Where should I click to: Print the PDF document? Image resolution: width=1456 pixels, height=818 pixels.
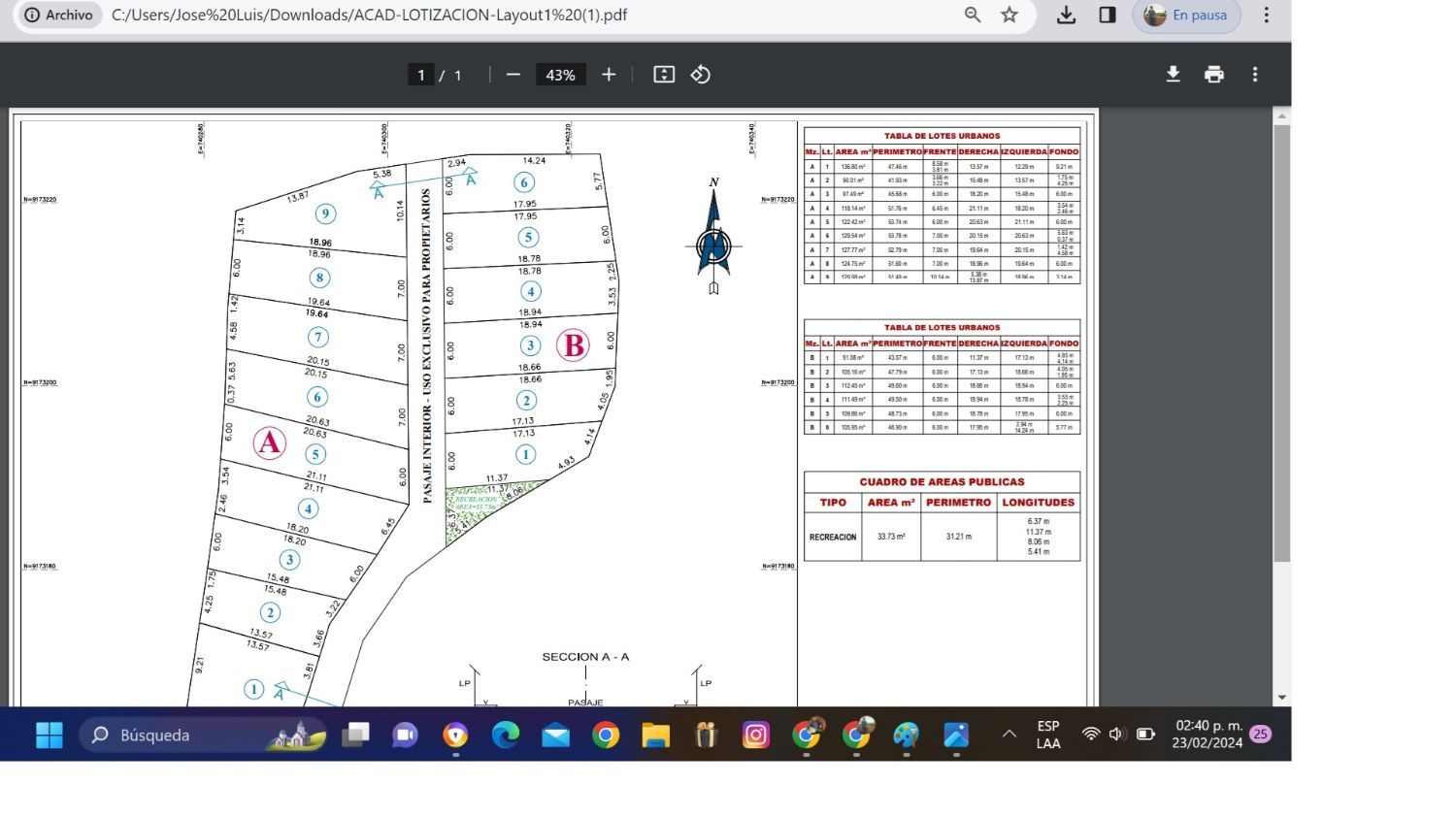pyautogui.click(x=1213, y=75)
